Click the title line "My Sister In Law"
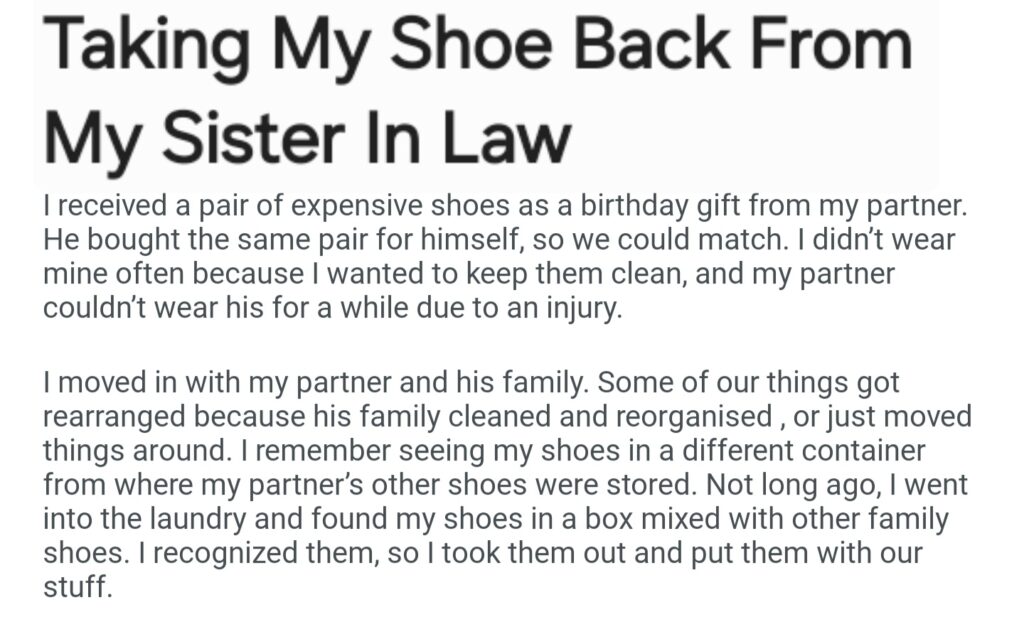This screenshot has width=1024, height=634. (306, 139)
